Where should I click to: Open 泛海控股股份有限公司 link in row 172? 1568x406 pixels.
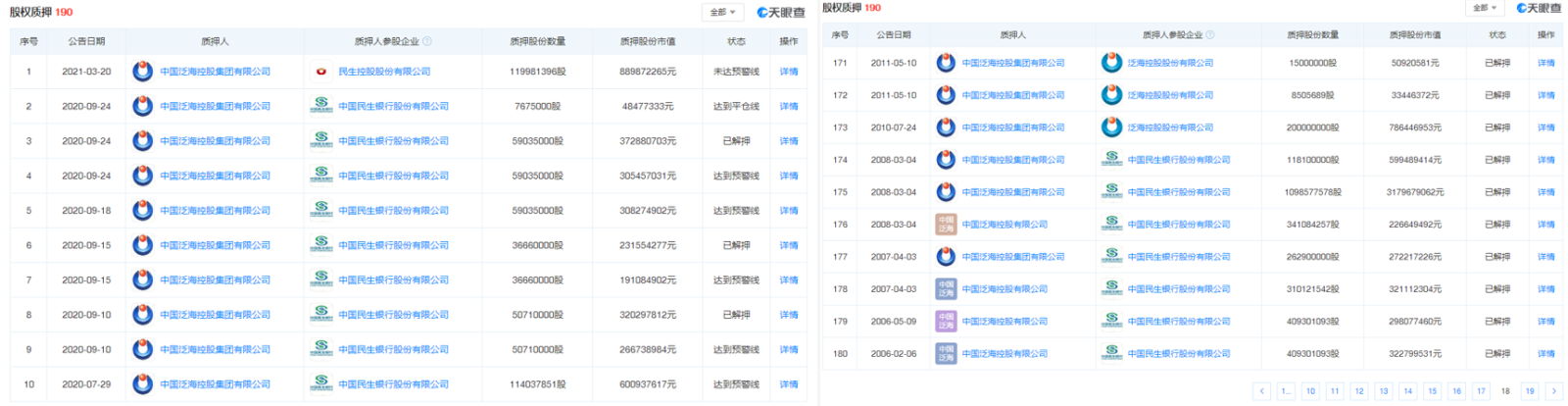click(1170, 95)
